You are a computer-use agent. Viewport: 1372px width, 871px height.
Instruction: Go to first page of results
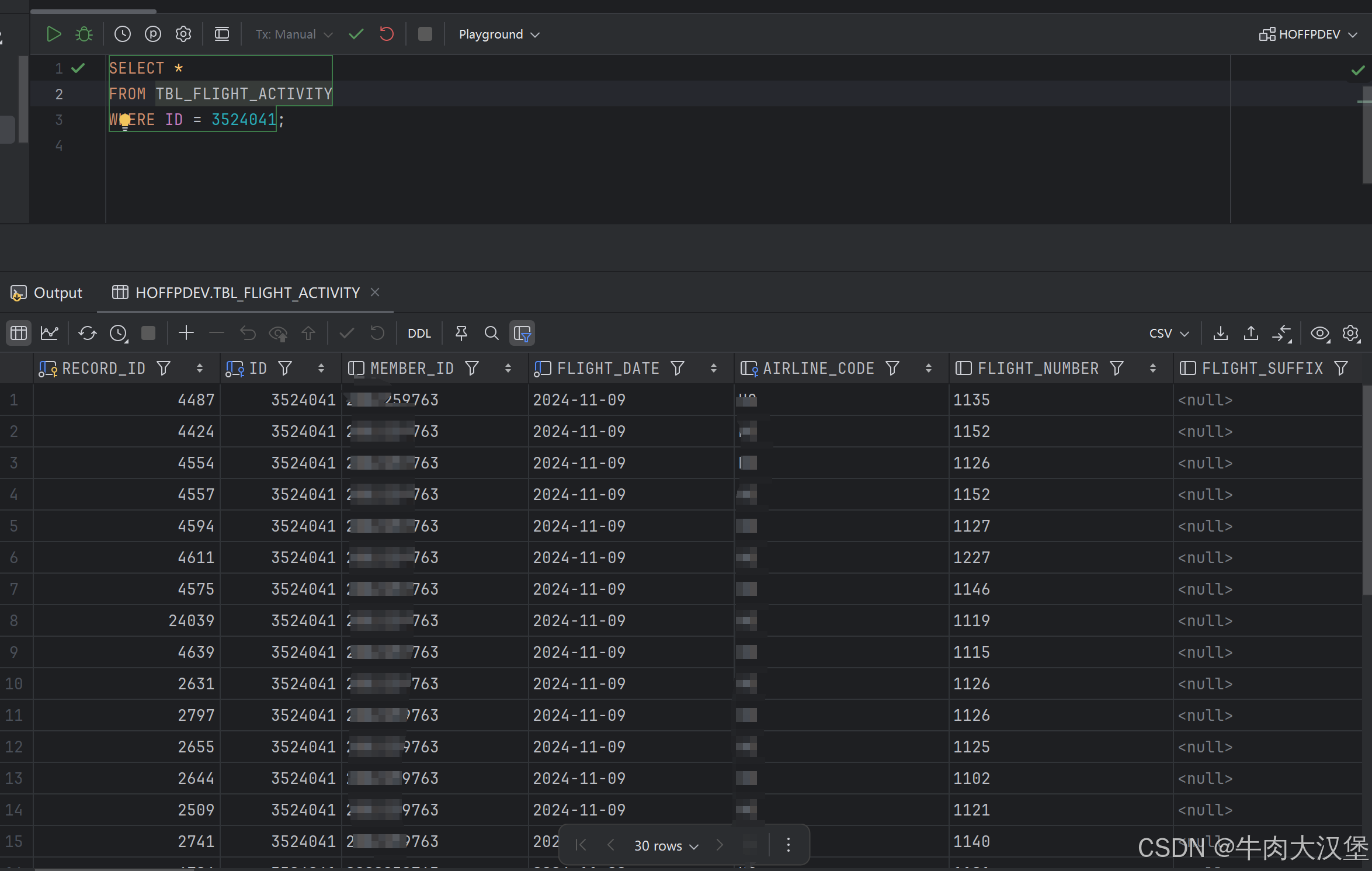coord(581,845)
